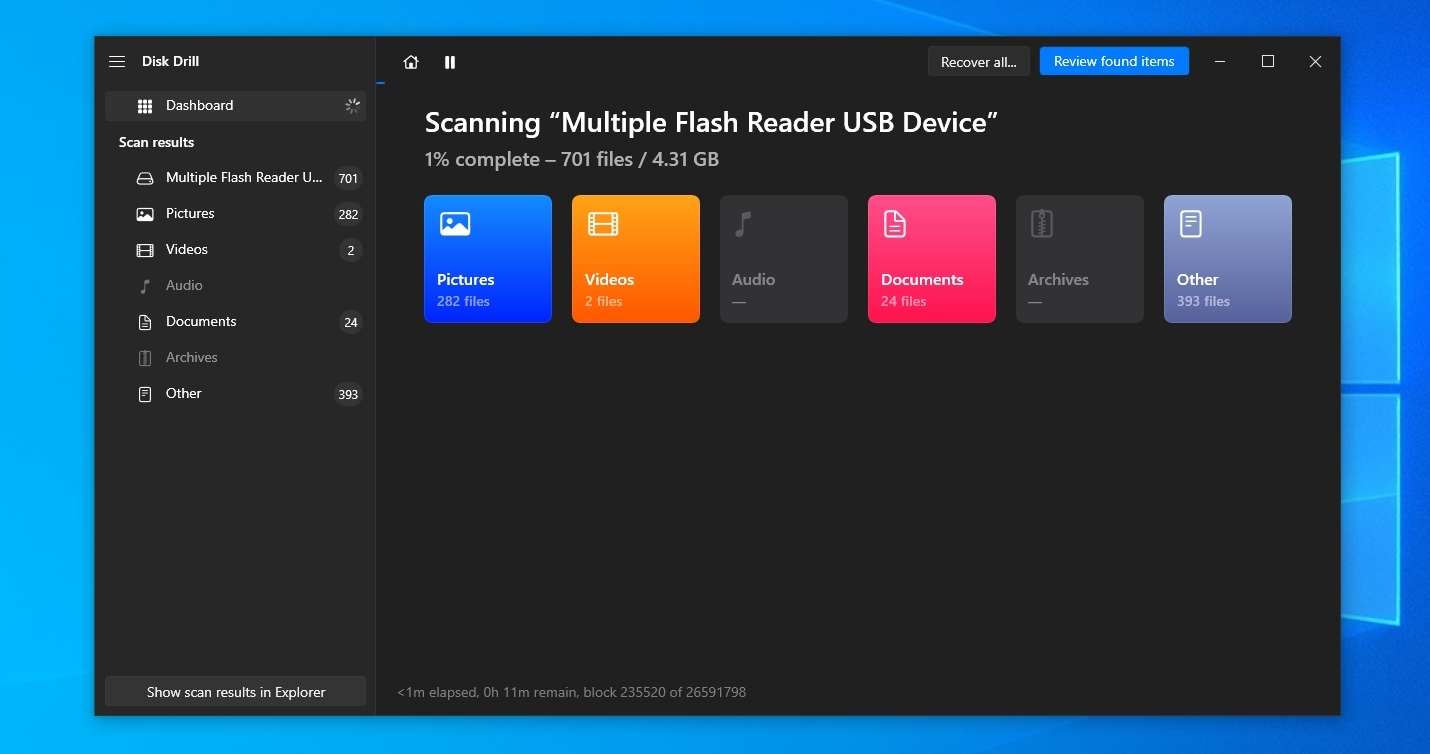1430x754 pixels.
Task: Click the Pictures image icon in the sidebar
Action: coord(145,214)
